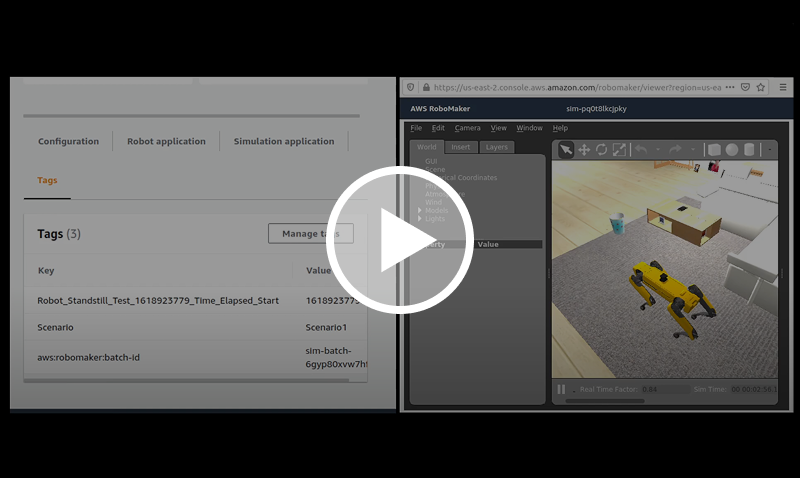Switch to the Insert tab
The image size is (800, 478).
click(x=461, y=147)
